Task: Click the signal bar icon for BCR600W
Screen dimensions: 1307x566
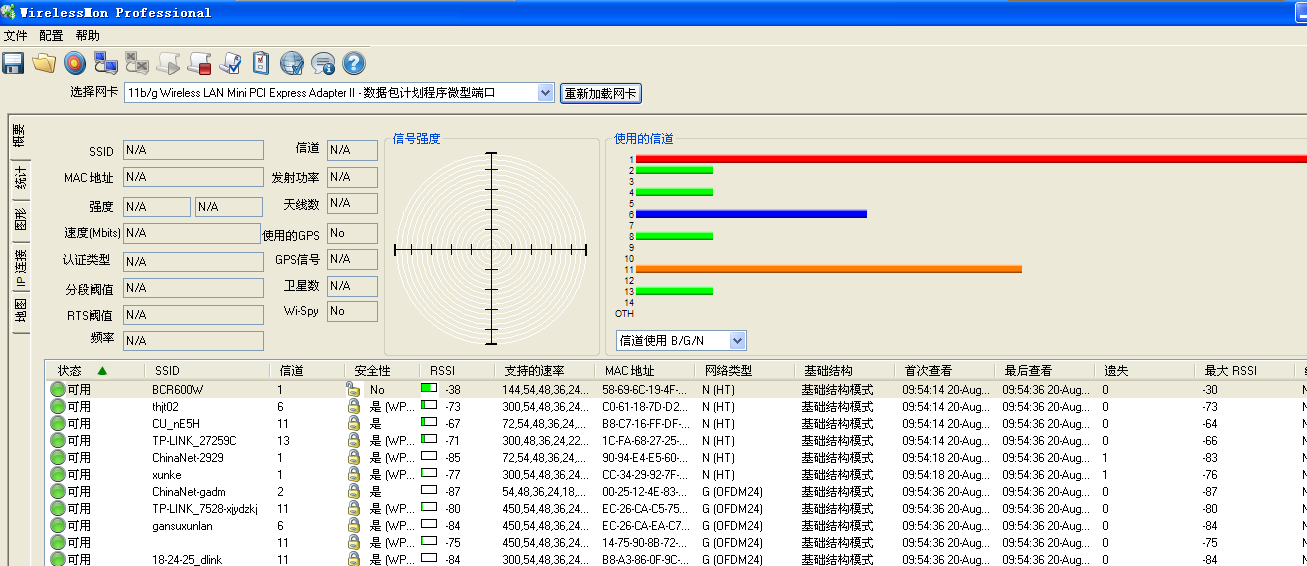Action: pos(429,388)
